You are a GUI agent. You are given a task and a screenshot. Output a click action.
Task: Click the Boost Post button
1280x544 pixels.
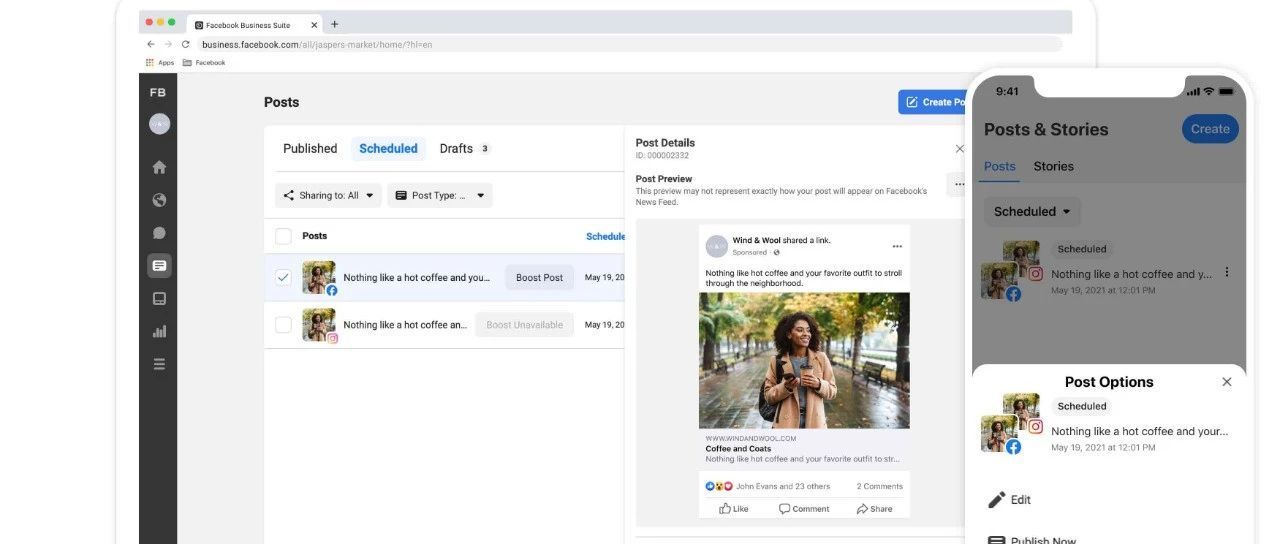click(540, 278)
